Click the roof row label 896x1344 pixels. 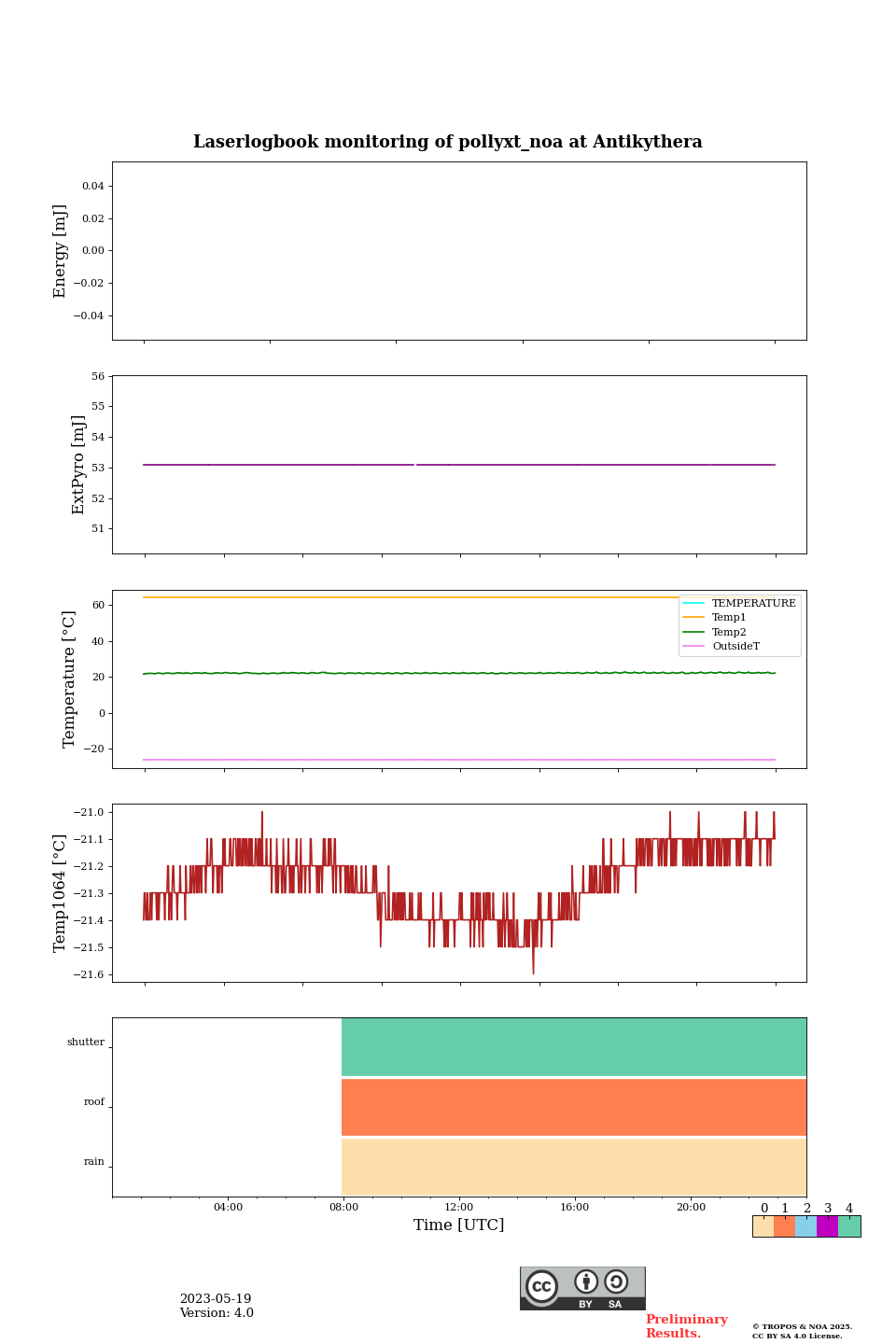click(94, 1102)
